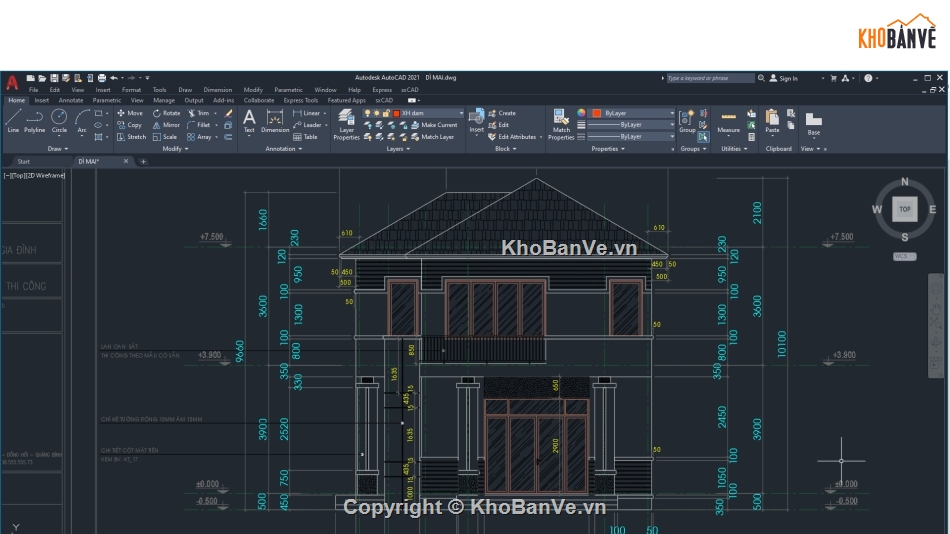Insert a Table from Annotation panel
950x534 pixels.
305,137
